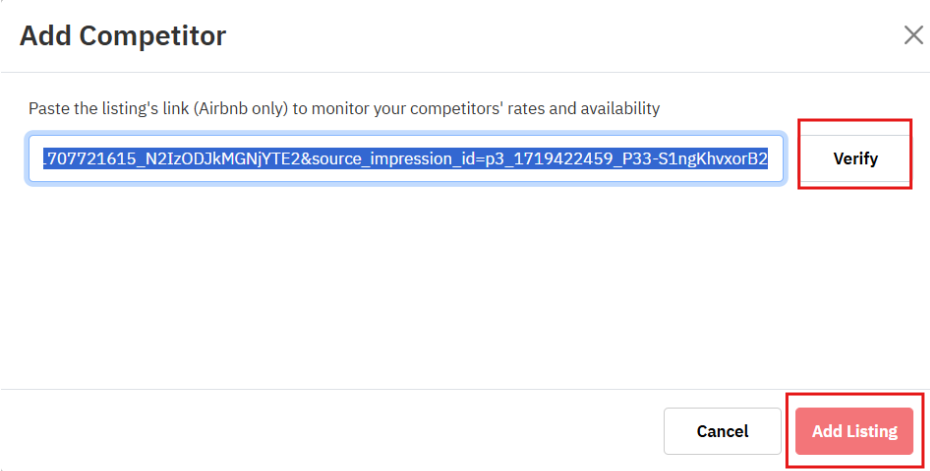This screenshot has width=930, height=471.
Task: Hit the red Add Listing button
Action: pos(854,431)
